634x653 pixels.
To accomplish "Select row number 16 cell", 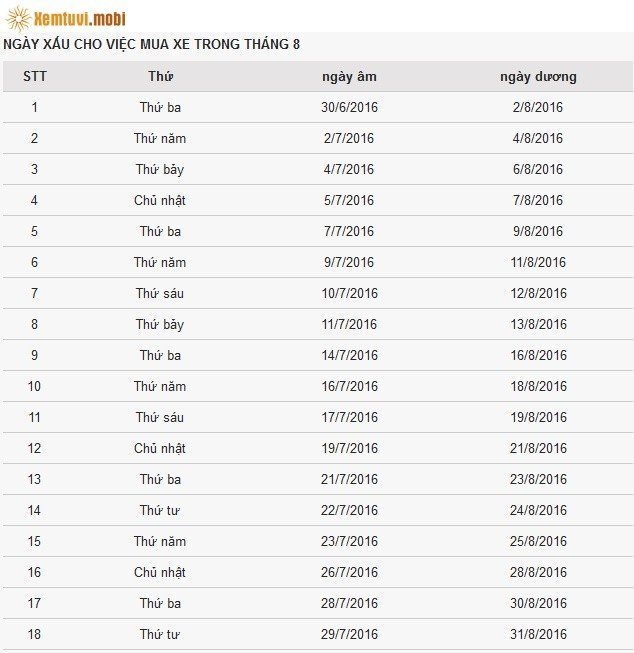I will tap(35, 572).
